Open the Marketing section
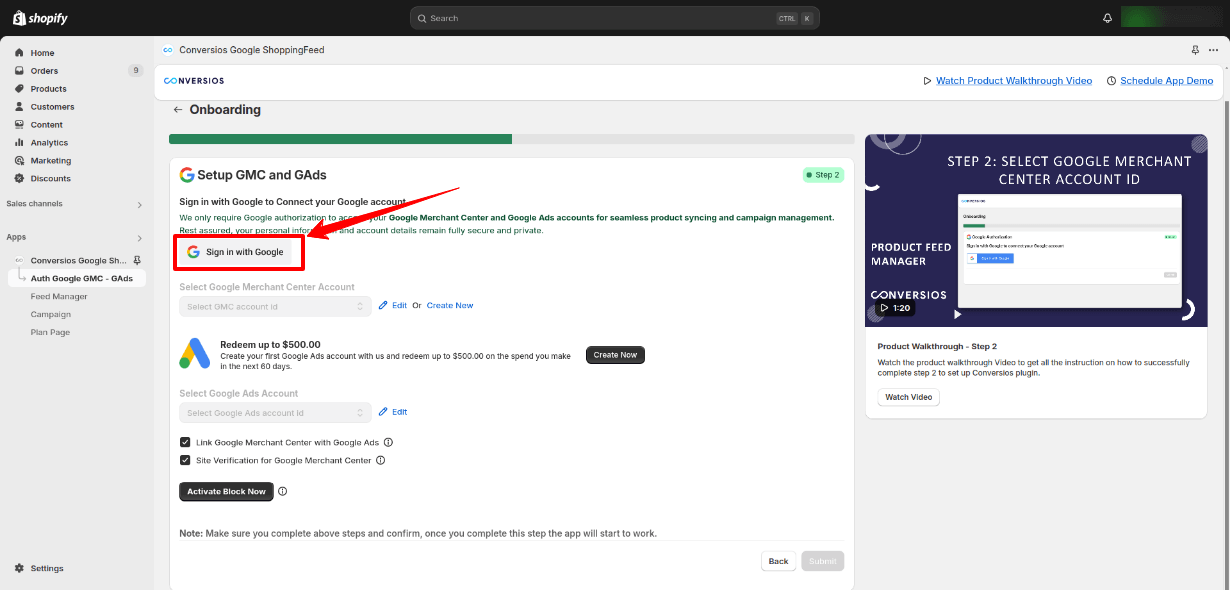Viewport: 1230px width, 590px height. [x=50, y=161]
